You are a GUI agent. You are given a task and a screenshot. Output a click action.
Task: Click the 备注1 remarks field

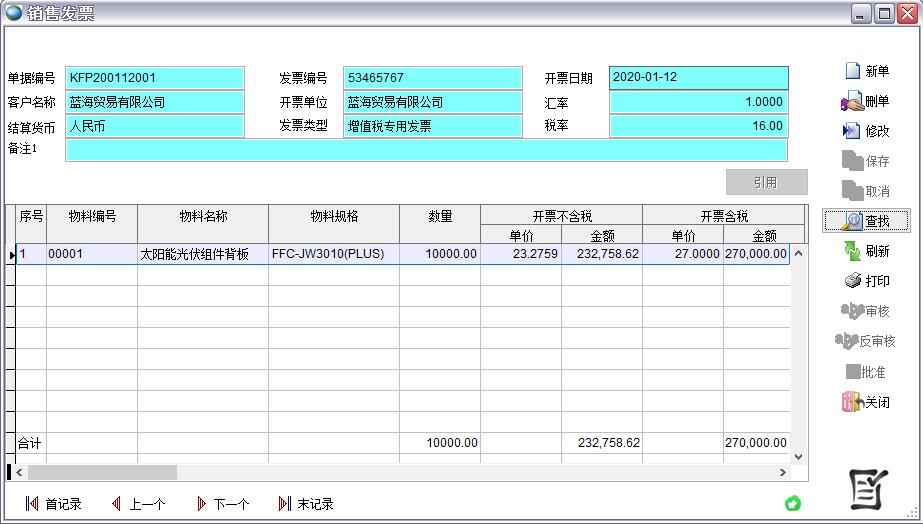coord(426,150)
